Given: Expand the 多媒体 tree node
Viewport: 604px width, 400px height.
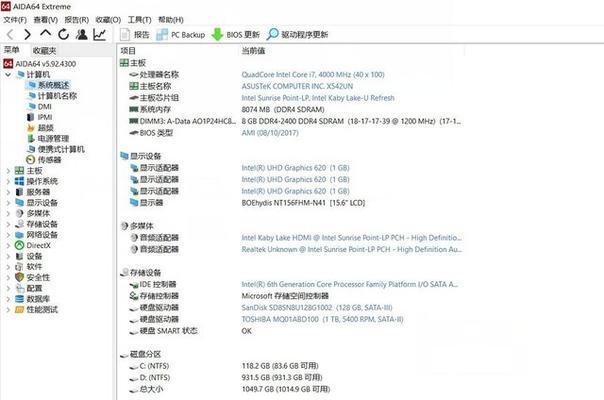Looking at the screenshot, I should (8, 213).
